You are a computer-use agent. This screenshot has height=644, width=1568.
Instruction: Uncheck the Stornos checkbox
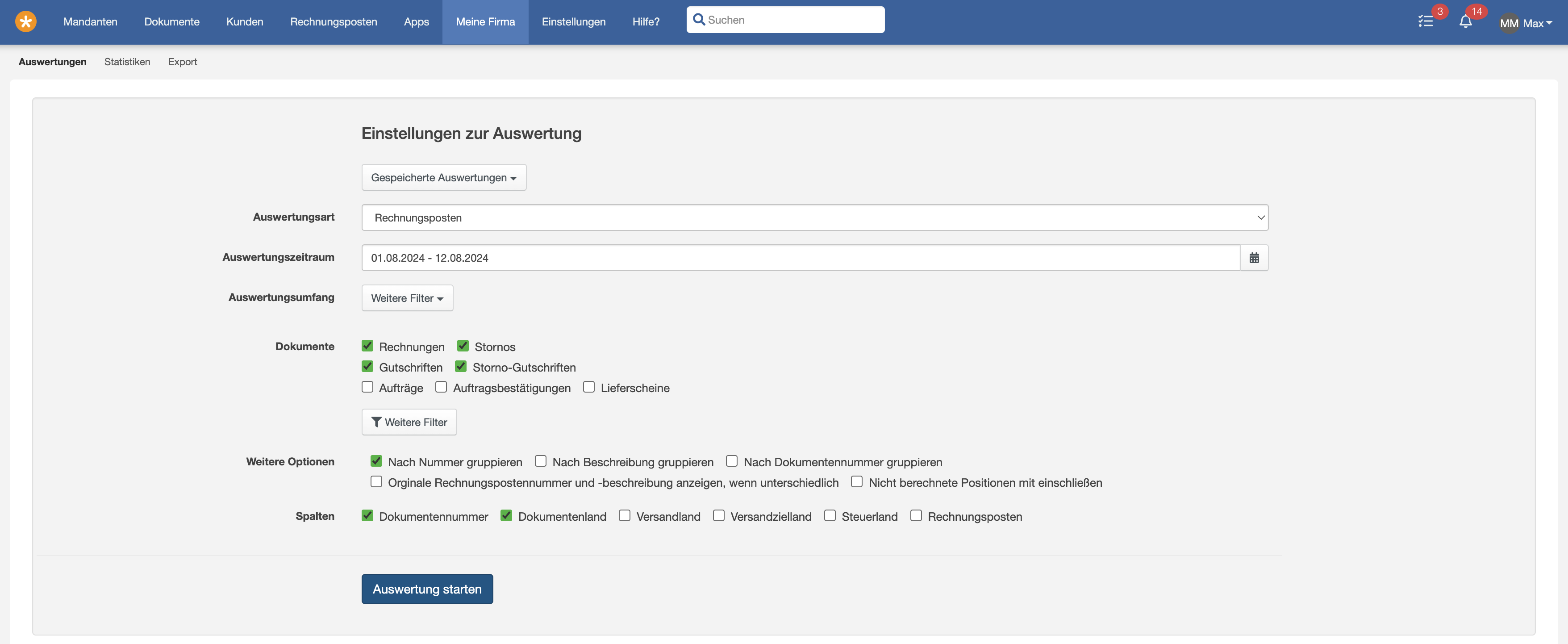point(463,346)
